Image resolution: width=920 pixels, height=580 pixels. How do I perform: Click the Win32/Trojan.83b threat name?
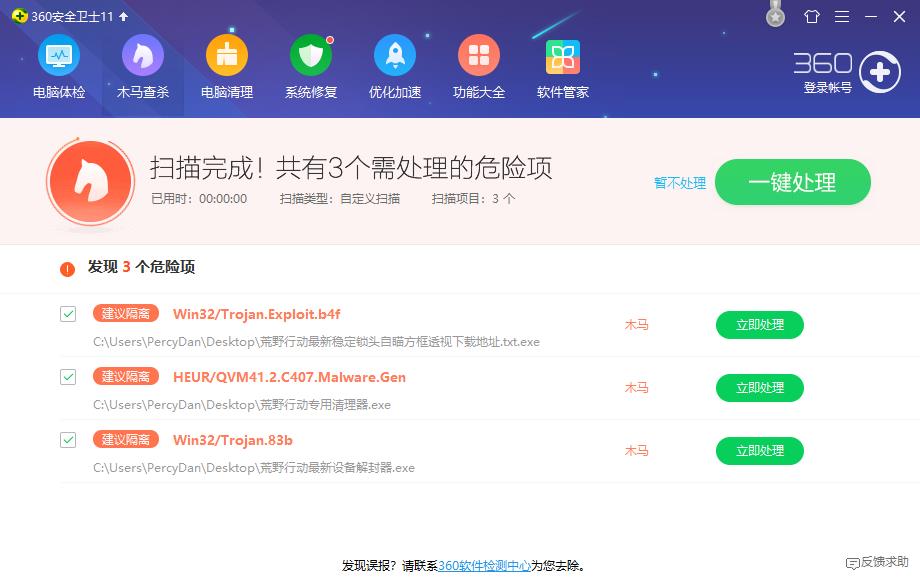pyautogui.click(x=232, y=440)
